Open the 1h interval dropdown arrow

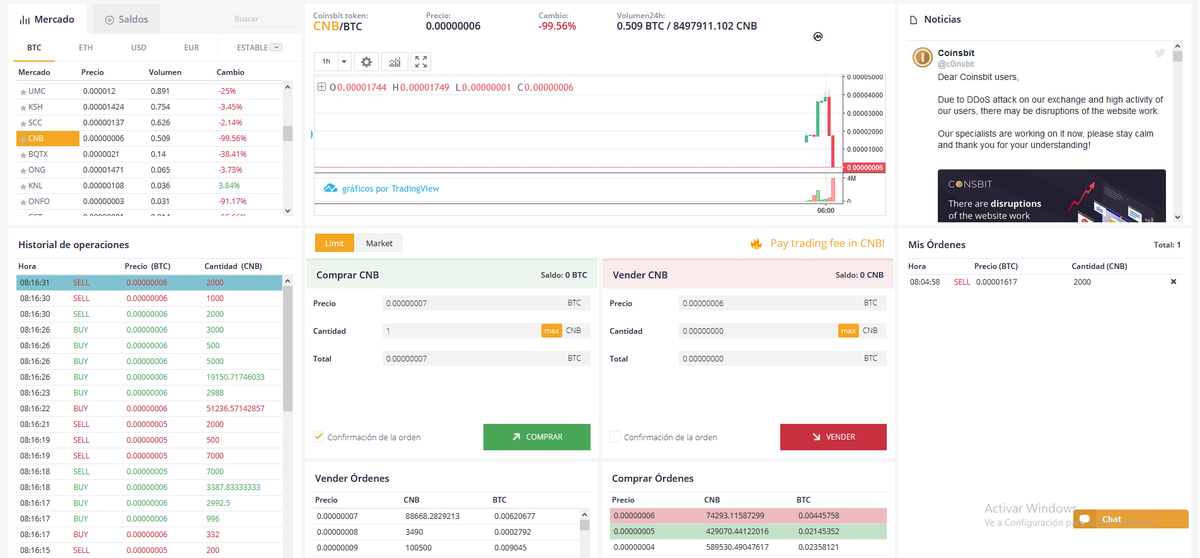[344, 62]
